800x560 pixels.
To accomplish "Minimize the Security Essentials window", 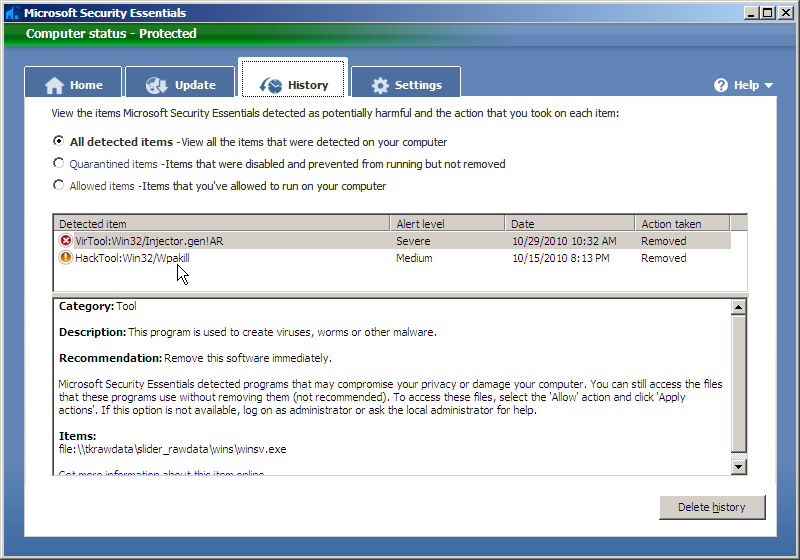I will [x=751, y=13].
